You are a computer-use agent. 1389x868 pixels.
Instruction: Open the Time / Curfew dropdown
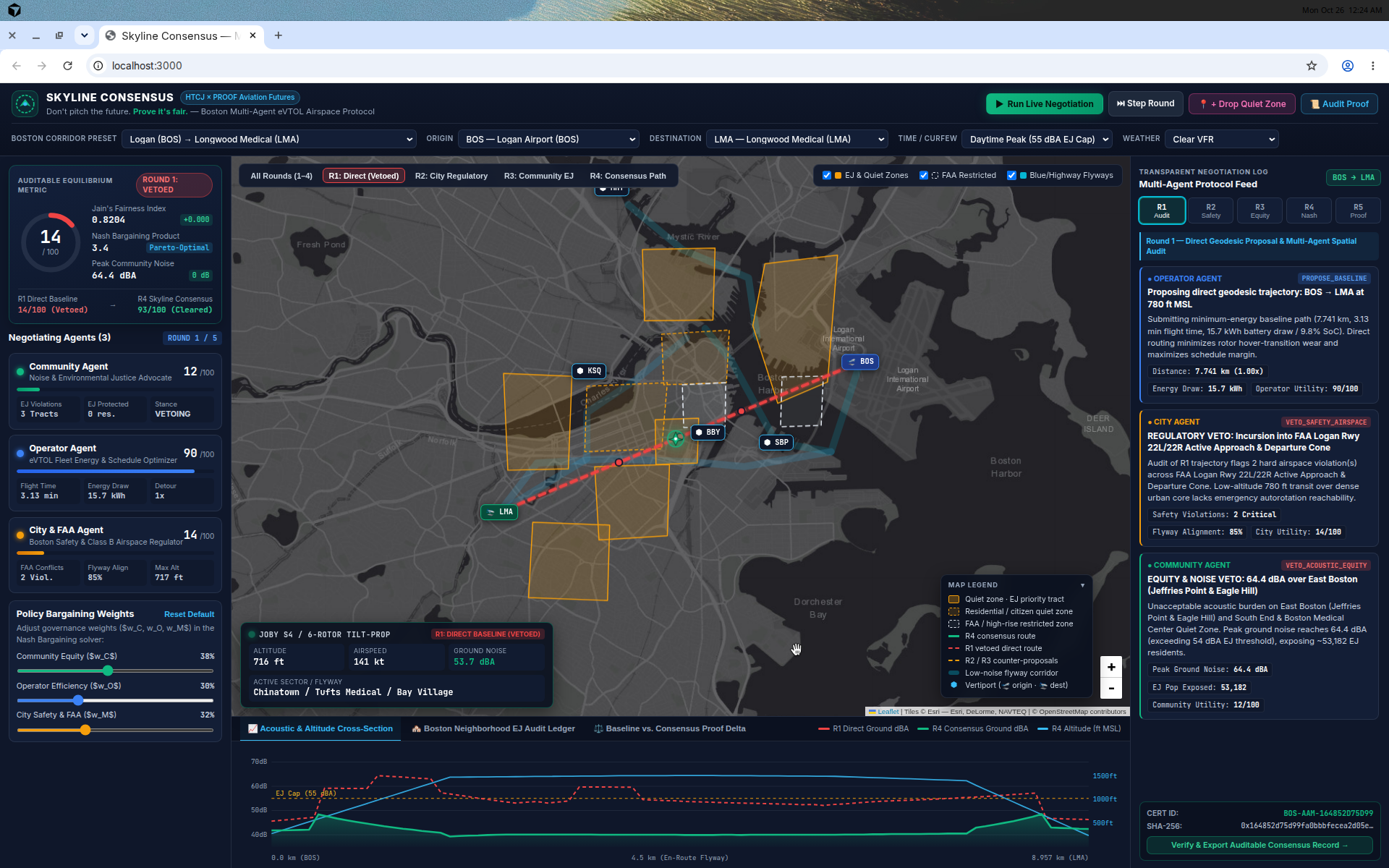(x=1037, y=140)
